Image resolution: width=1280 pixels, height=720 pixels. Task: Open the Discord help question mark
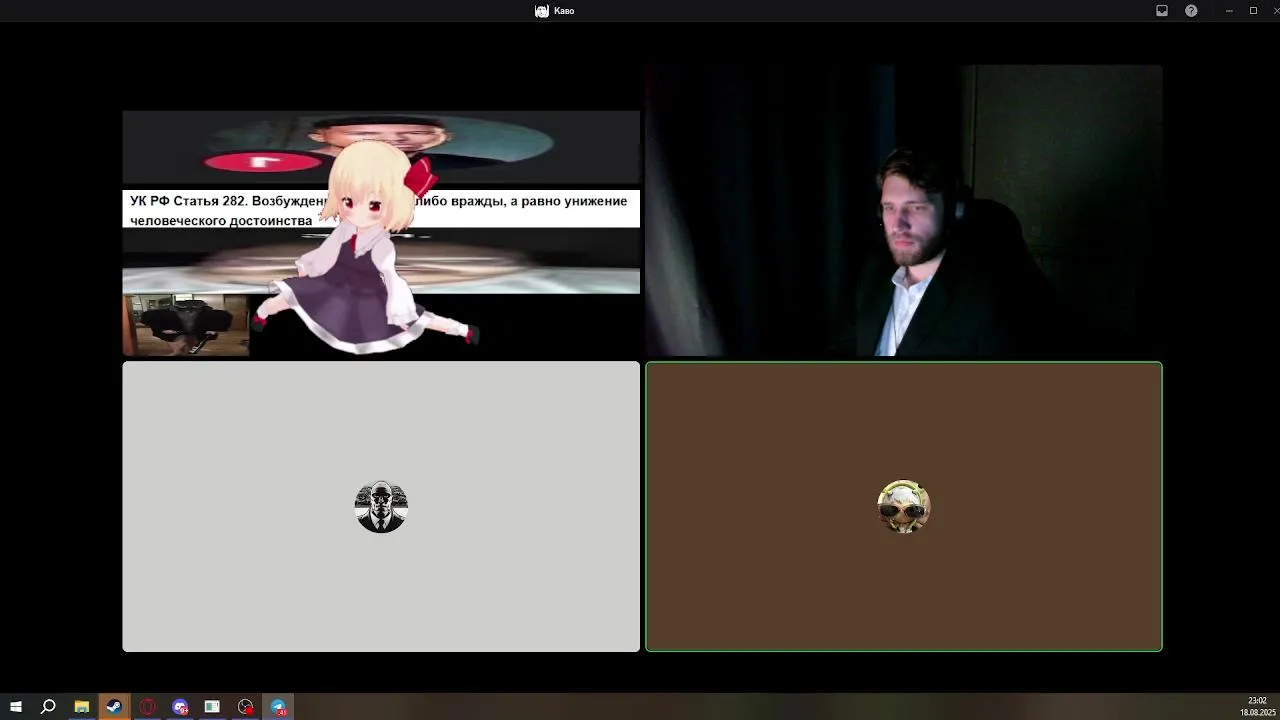1191,11
